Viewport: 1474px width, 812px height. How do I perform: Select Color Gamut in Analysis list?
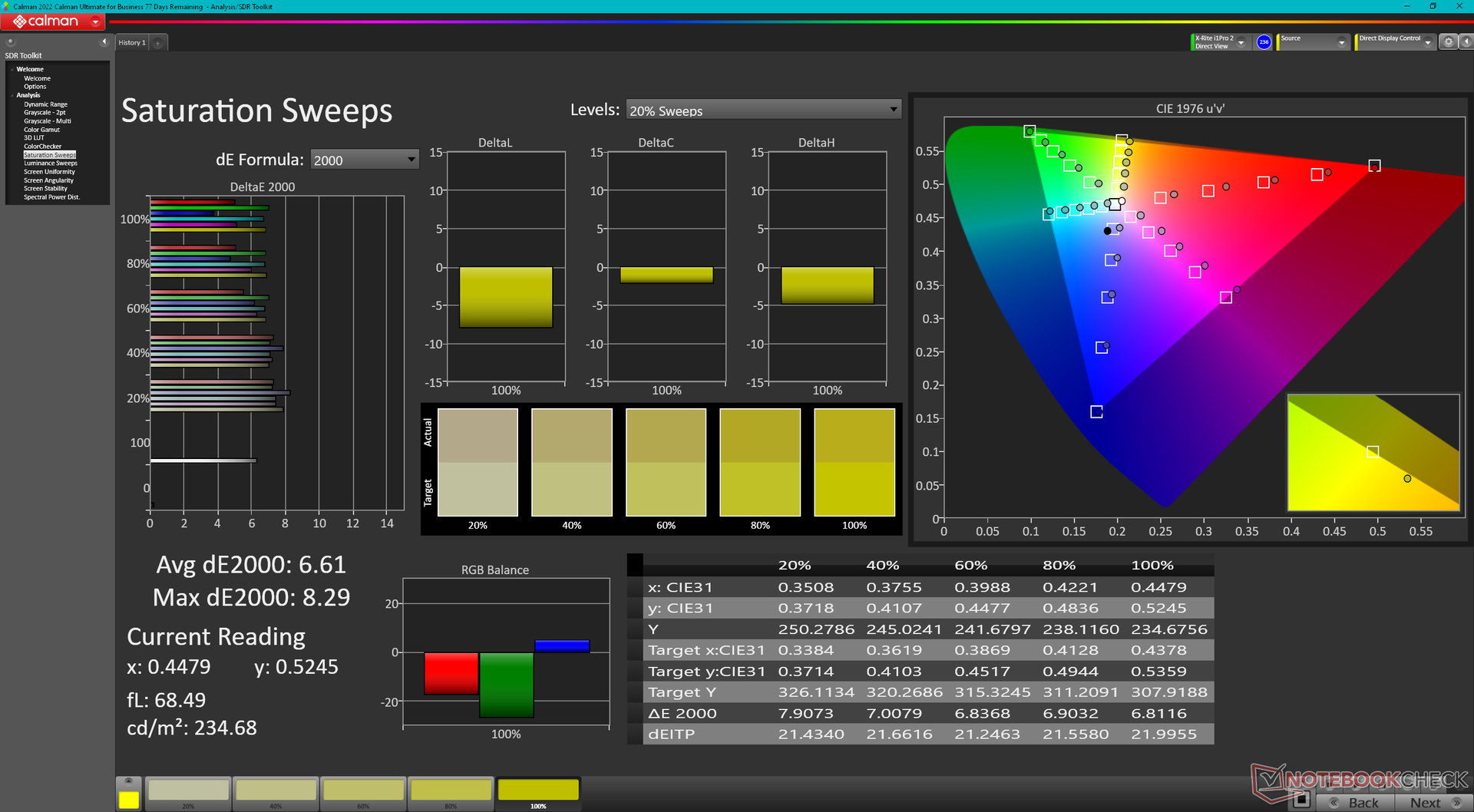click(41, 130)
